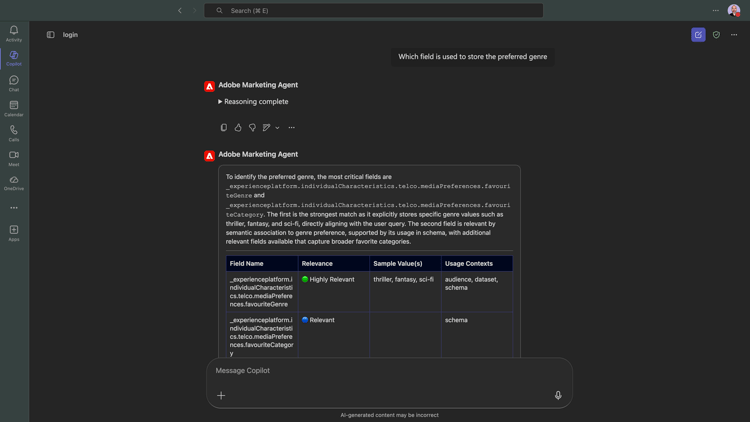Open the Calendar
Image resolution: width=750 pixels, height=422 pixels.
click(x=14, y=109)
